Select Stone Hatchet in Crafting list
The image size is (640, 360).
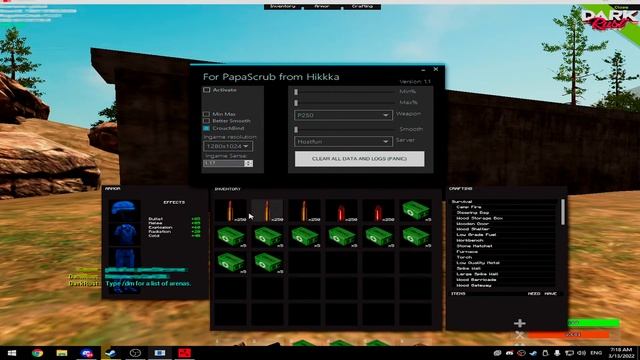(474, 246)
